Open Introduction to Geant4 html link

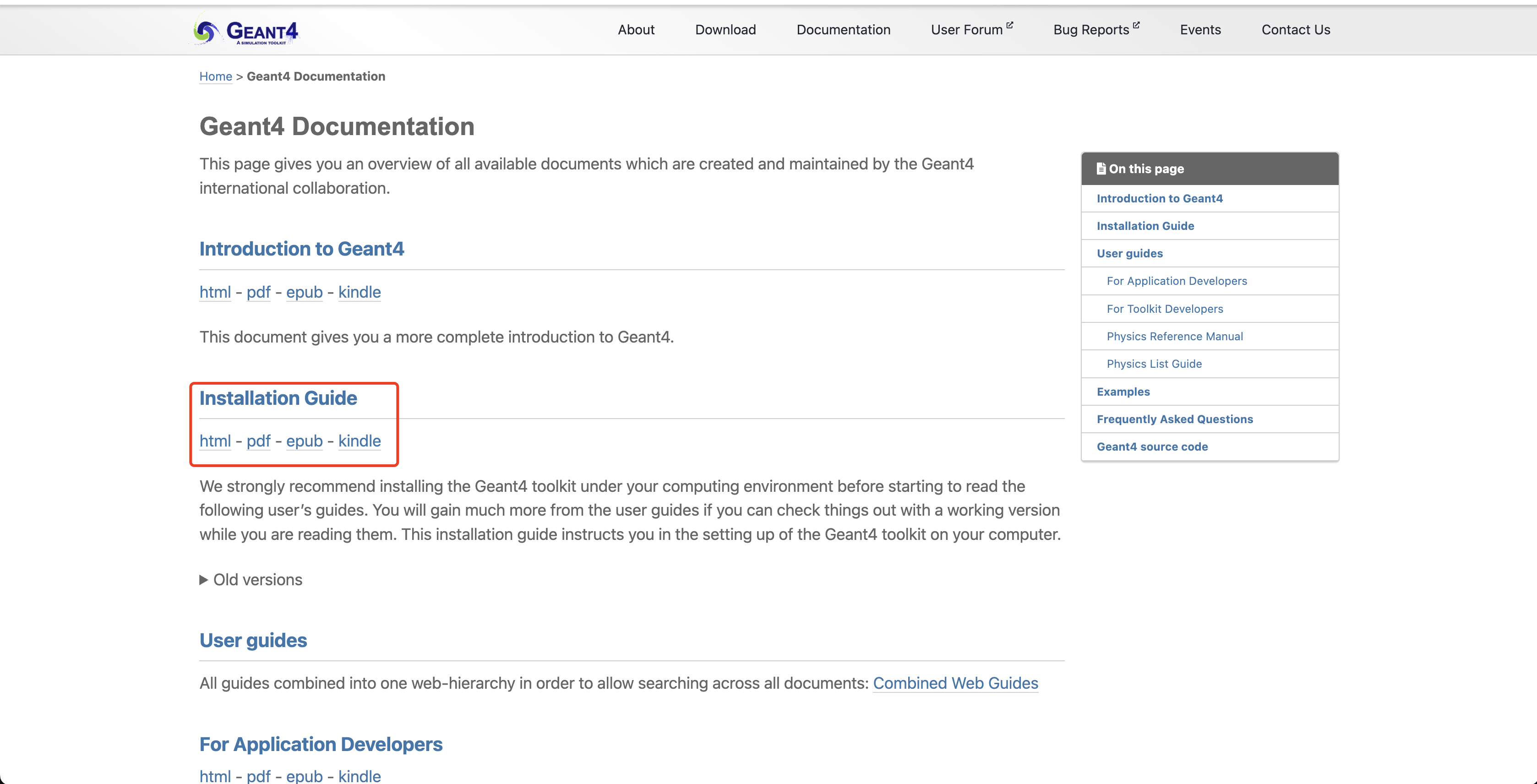pos(215,292)
